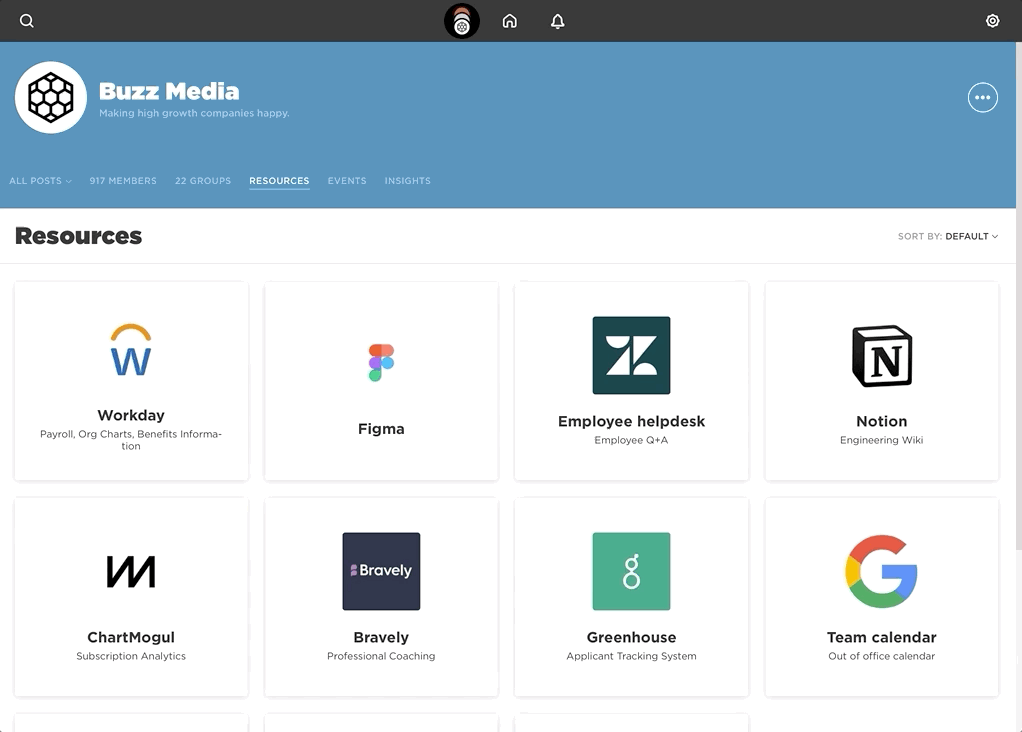This screenshot has height=732, width=1022.
Task: Open notifications bell icon
Action: click(x=557, y=22)
